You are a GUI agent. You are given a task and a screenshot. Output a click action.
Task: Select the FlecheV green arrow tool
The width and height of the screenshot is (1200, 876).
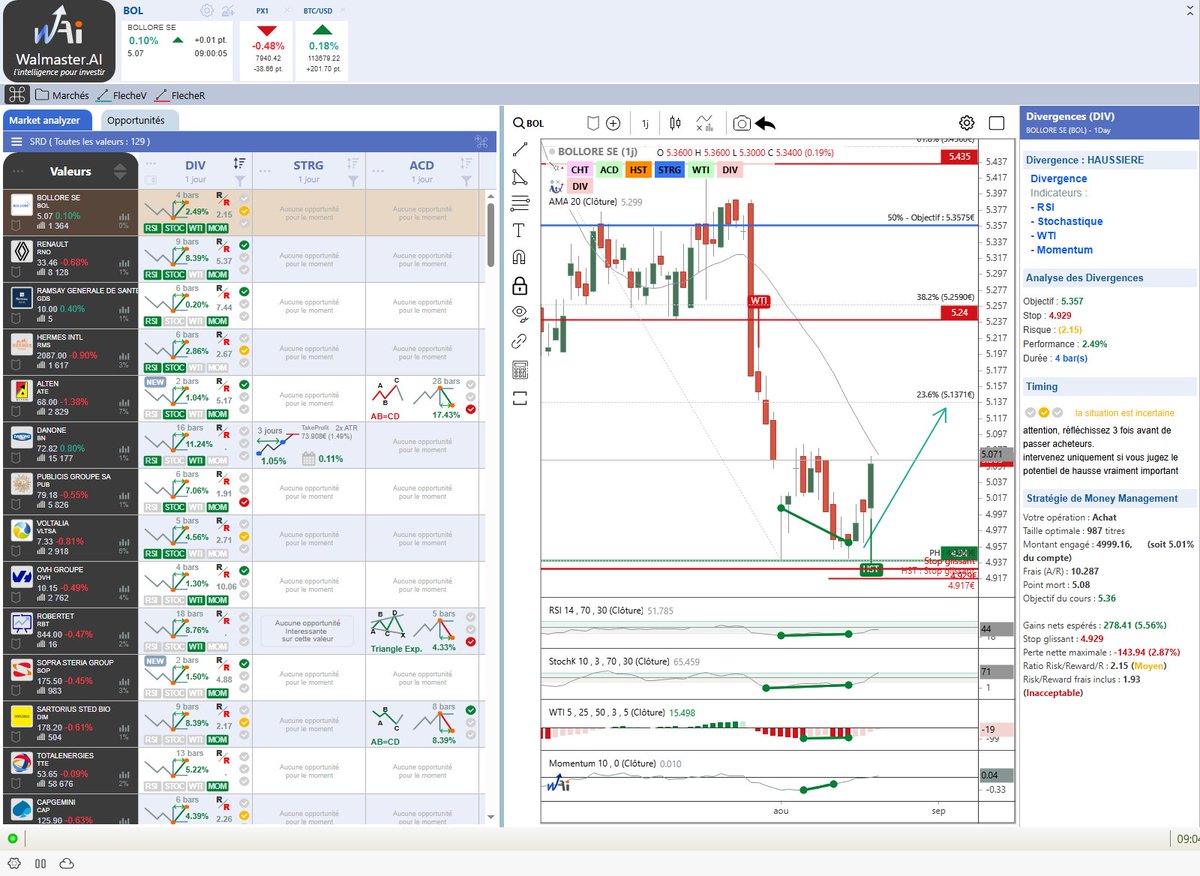coord(122,95)
